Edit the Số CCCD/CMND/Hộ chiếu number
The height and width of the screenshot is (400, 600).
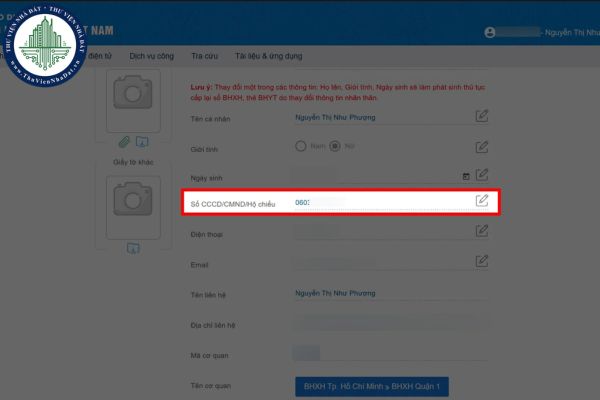(x=482, y=201)
